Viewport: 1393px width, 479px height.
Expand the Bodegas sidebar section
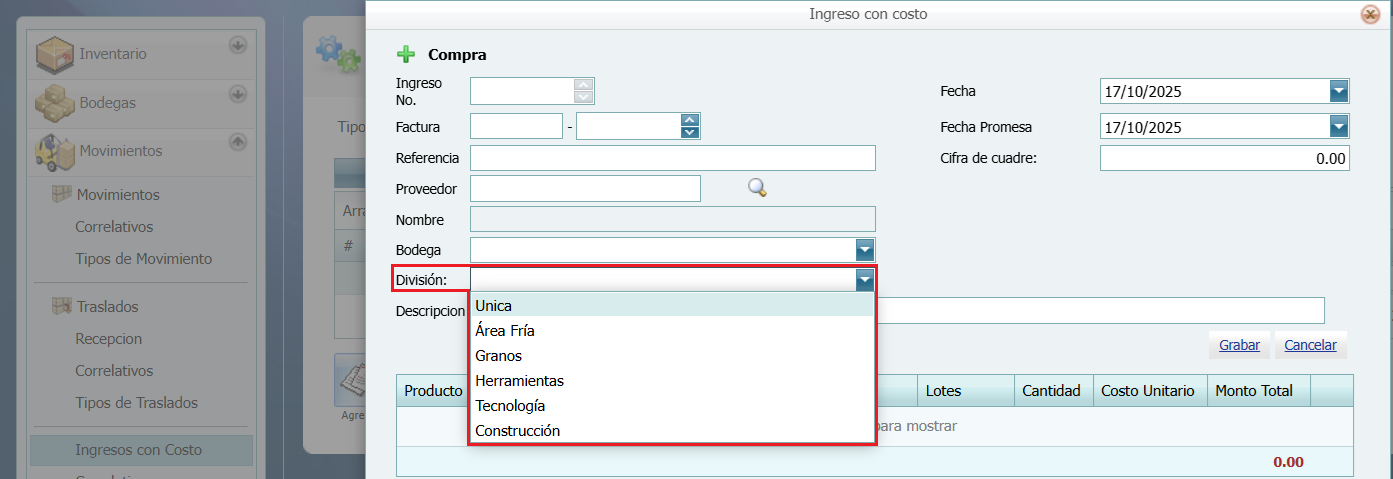pyautogui.click(x=237, y=94)
